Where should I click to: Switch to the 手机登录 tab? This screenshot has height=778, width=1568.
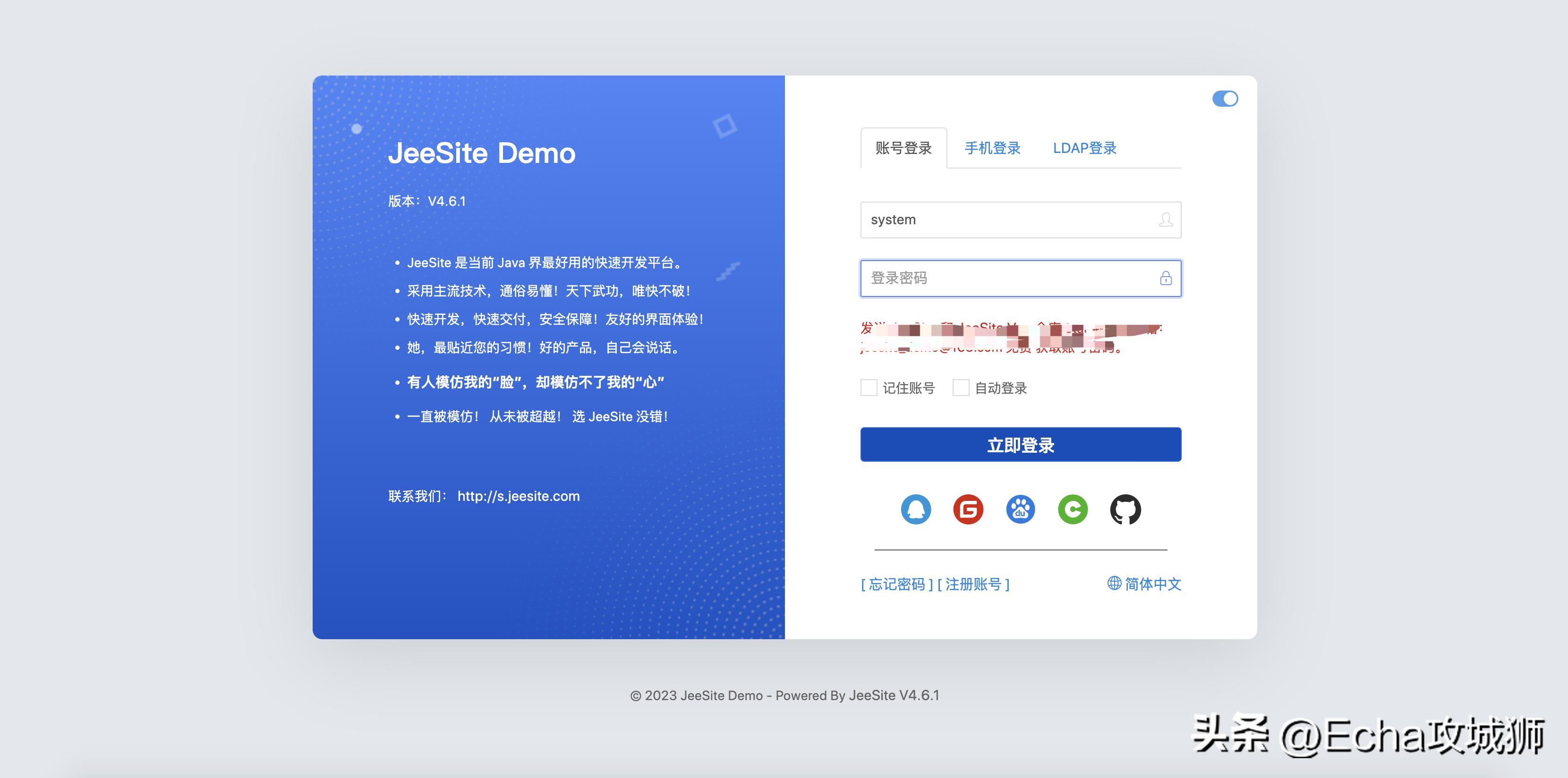[x=993, y=148]
